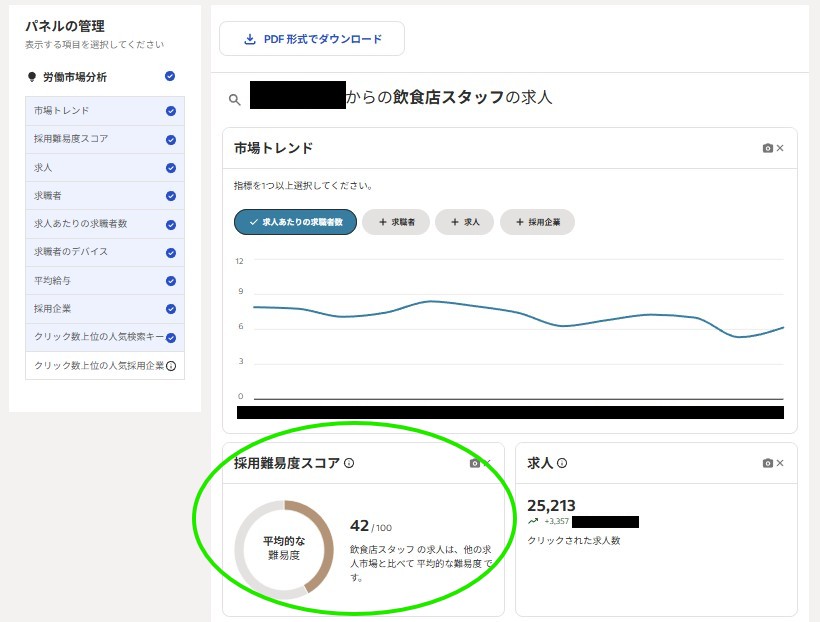Toggle 労働市場分析 master checkbox

pyautogui.click(x=170, y=76)
